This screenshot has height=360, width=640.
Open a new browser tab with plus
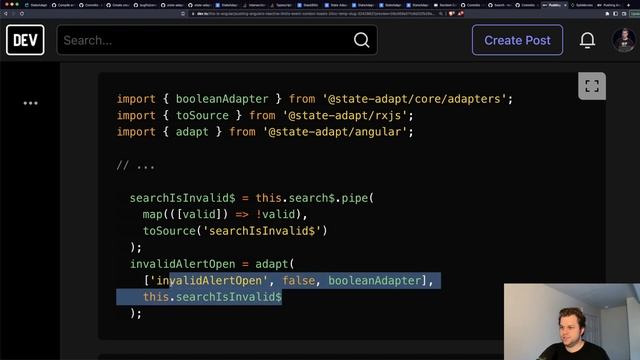pyautogui.click(x=628, y=5)
